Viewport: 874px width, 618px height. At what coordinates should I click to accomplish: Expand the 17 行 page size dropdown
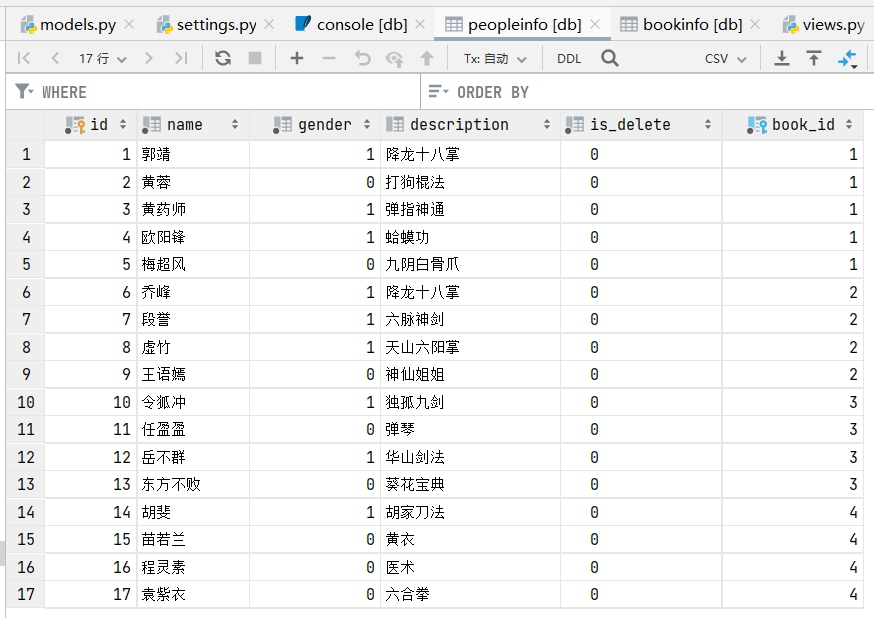click(103, 59)
